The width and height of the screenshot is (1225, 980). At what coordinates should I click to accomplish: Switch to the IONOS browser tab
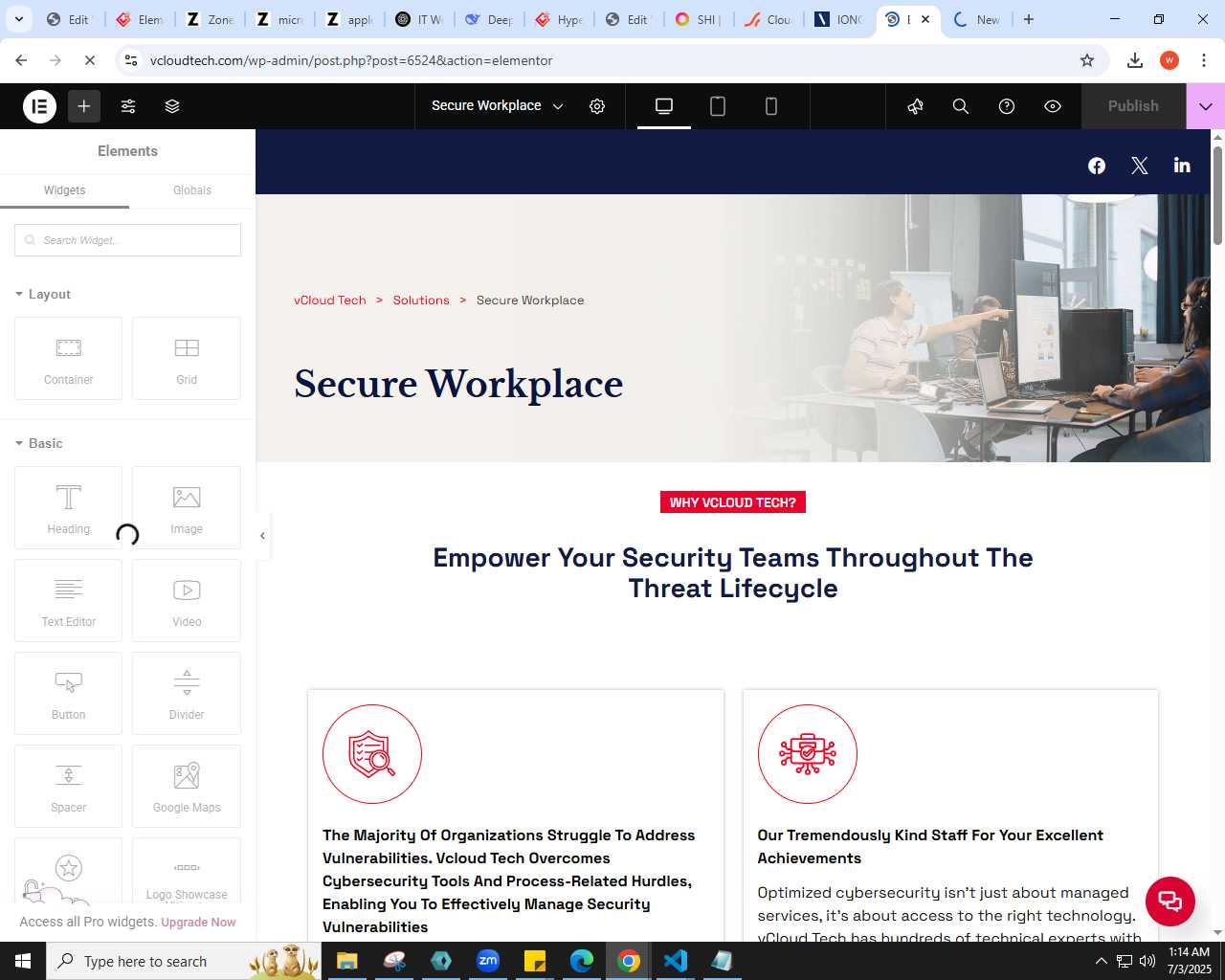tap(839, 19)
